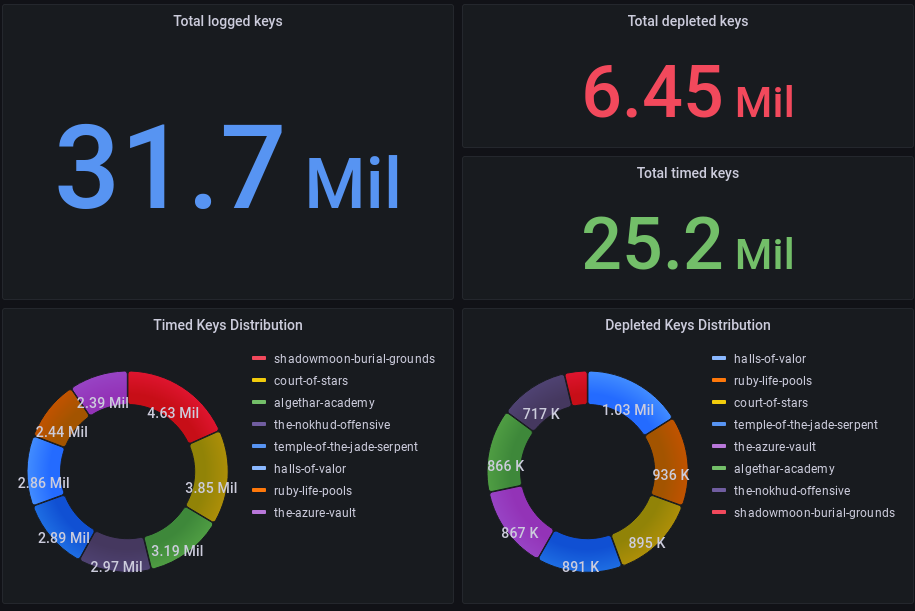Pick green swatch beside algethar-academy in Depleted Keys legend

[x=719, y=469]
